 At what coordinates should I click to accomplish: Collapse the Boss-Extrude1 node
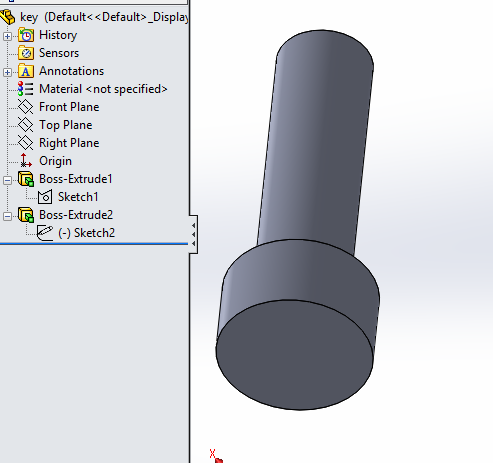[x=7, y=180]
